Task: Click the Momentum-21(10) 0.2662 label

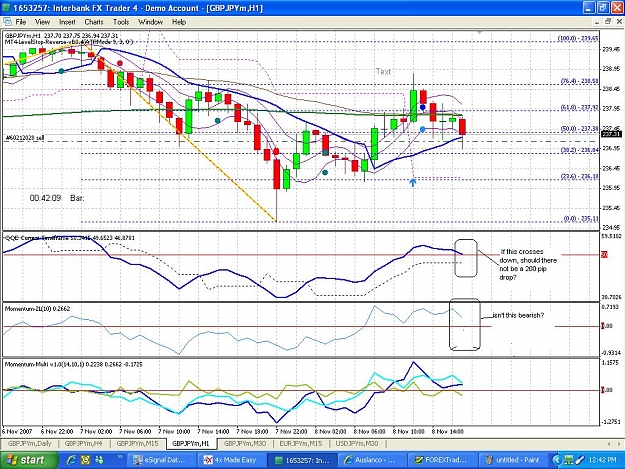Action: (x=37, y=308)
